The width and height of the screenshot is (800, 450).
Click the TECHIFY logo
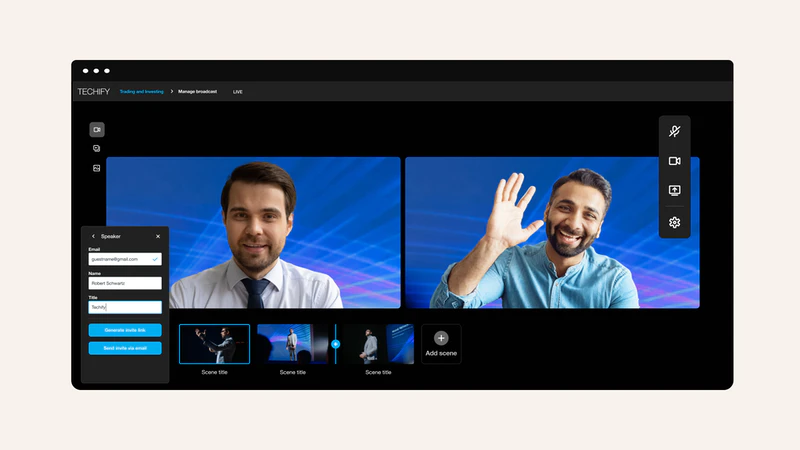click(94, 92)
